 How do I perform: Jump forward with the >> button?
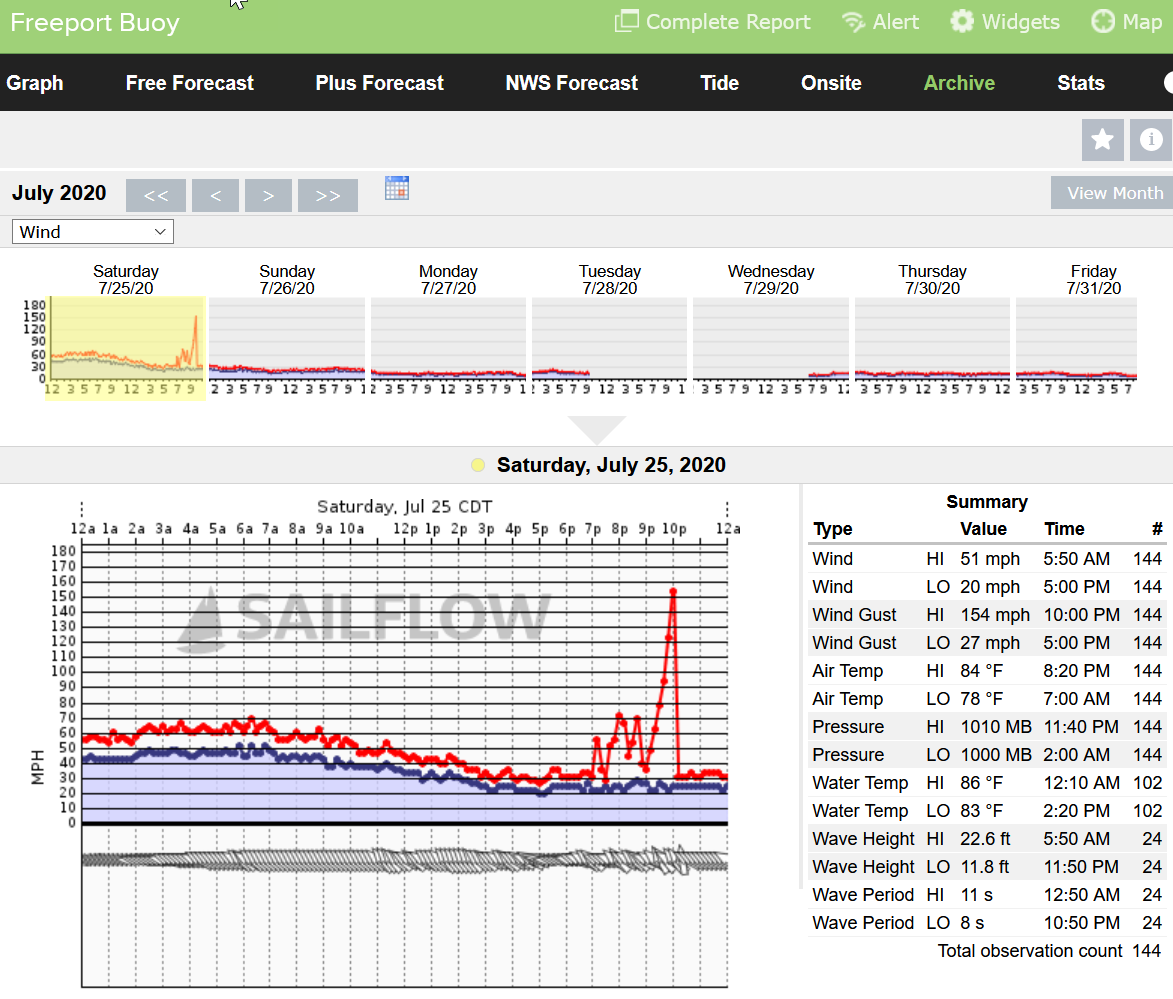coord(328,195)
